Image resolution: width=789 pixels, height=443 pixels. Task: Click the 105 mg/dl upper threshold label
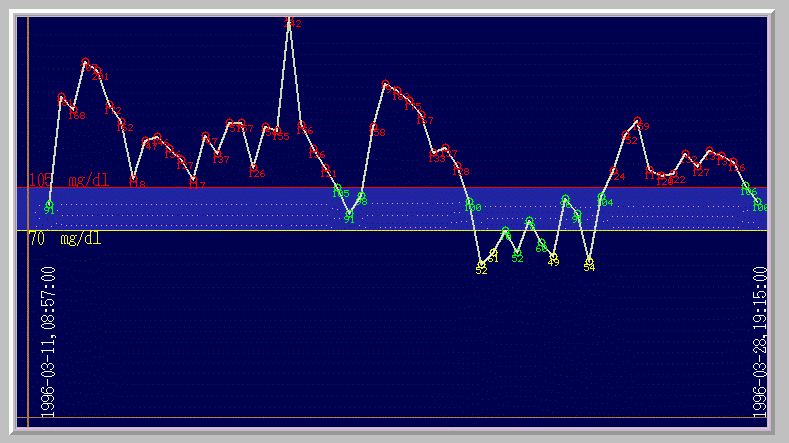click(x=68, y=180)
